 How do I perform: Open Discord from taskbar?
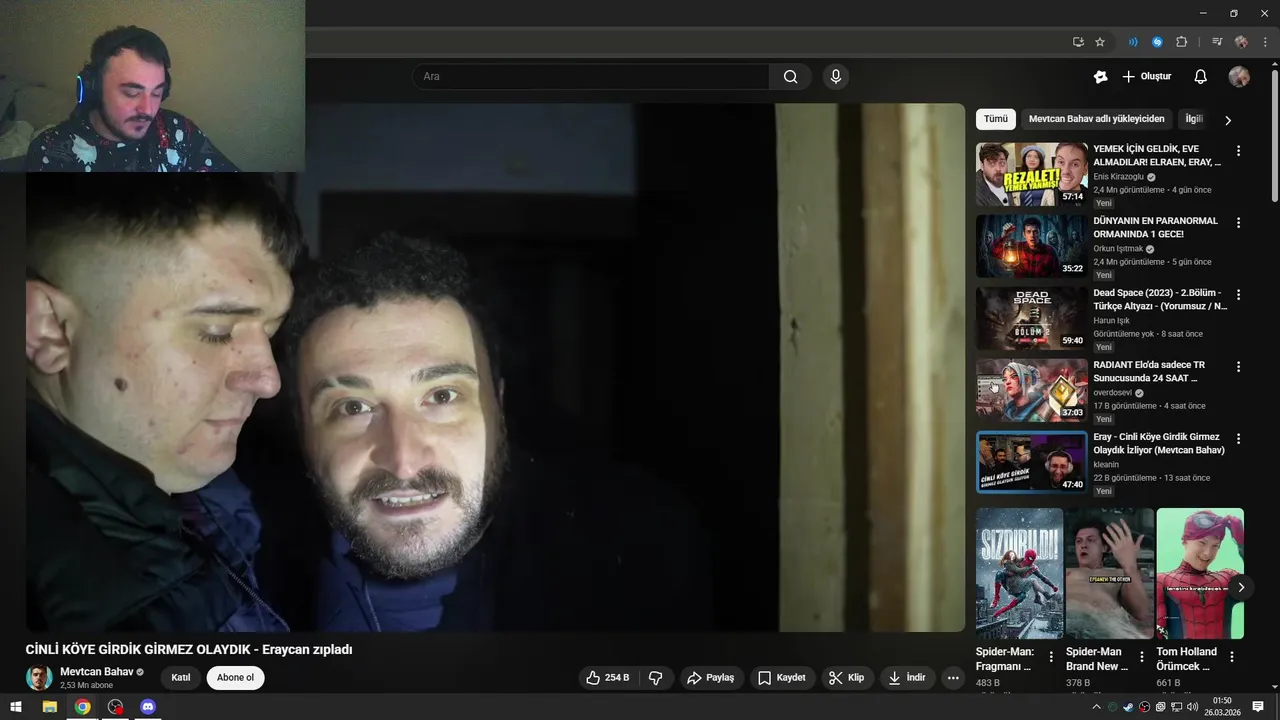148,707
